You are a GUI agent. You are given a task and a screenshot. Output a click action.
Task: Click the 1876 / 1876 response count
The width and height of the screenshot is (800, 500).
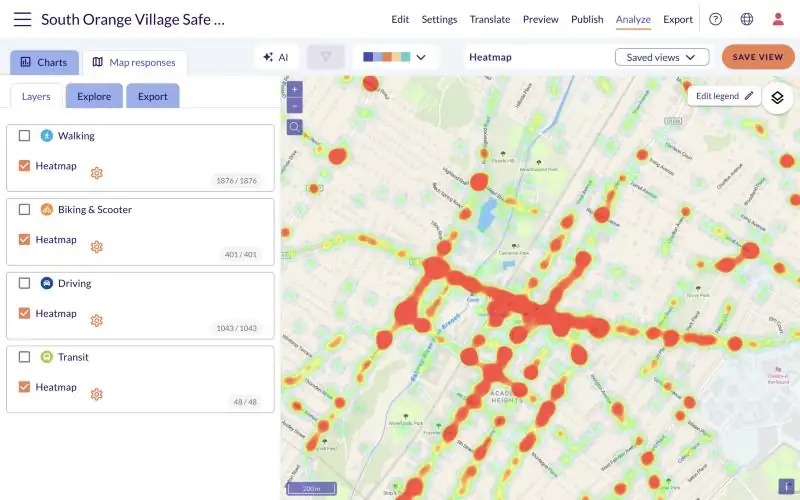coord(236,181)
